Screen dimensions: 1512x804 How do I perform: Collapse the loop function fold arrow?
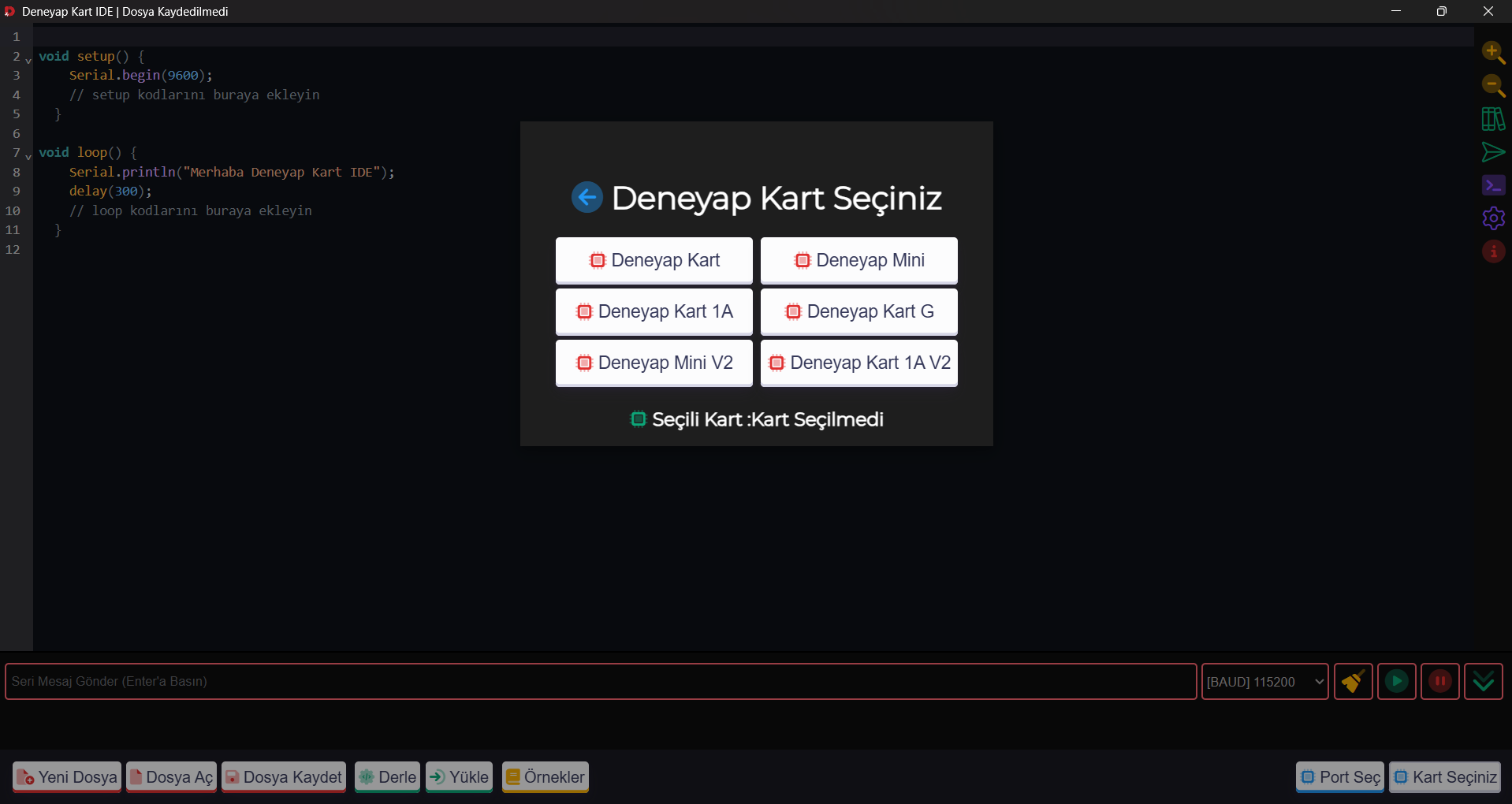pyautogui.click(x=28, y=156)
